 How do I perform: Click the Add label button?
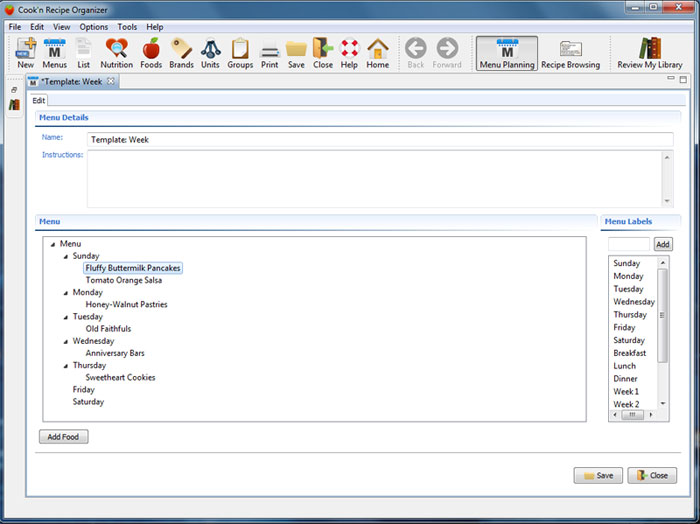tap(662, 244)
